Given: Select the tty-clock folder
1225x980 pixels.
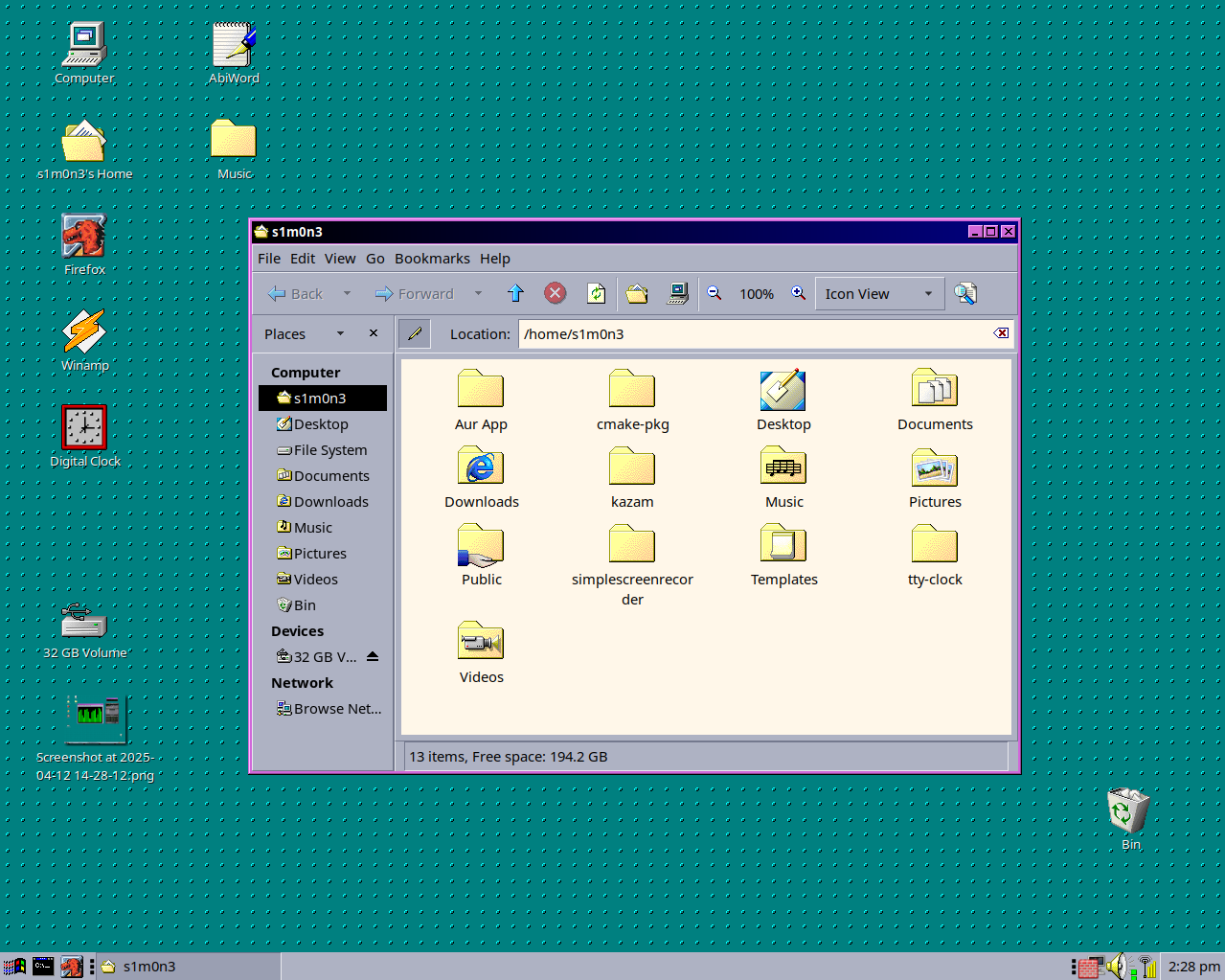Looking at the screenshot, I should coord(935,556).
